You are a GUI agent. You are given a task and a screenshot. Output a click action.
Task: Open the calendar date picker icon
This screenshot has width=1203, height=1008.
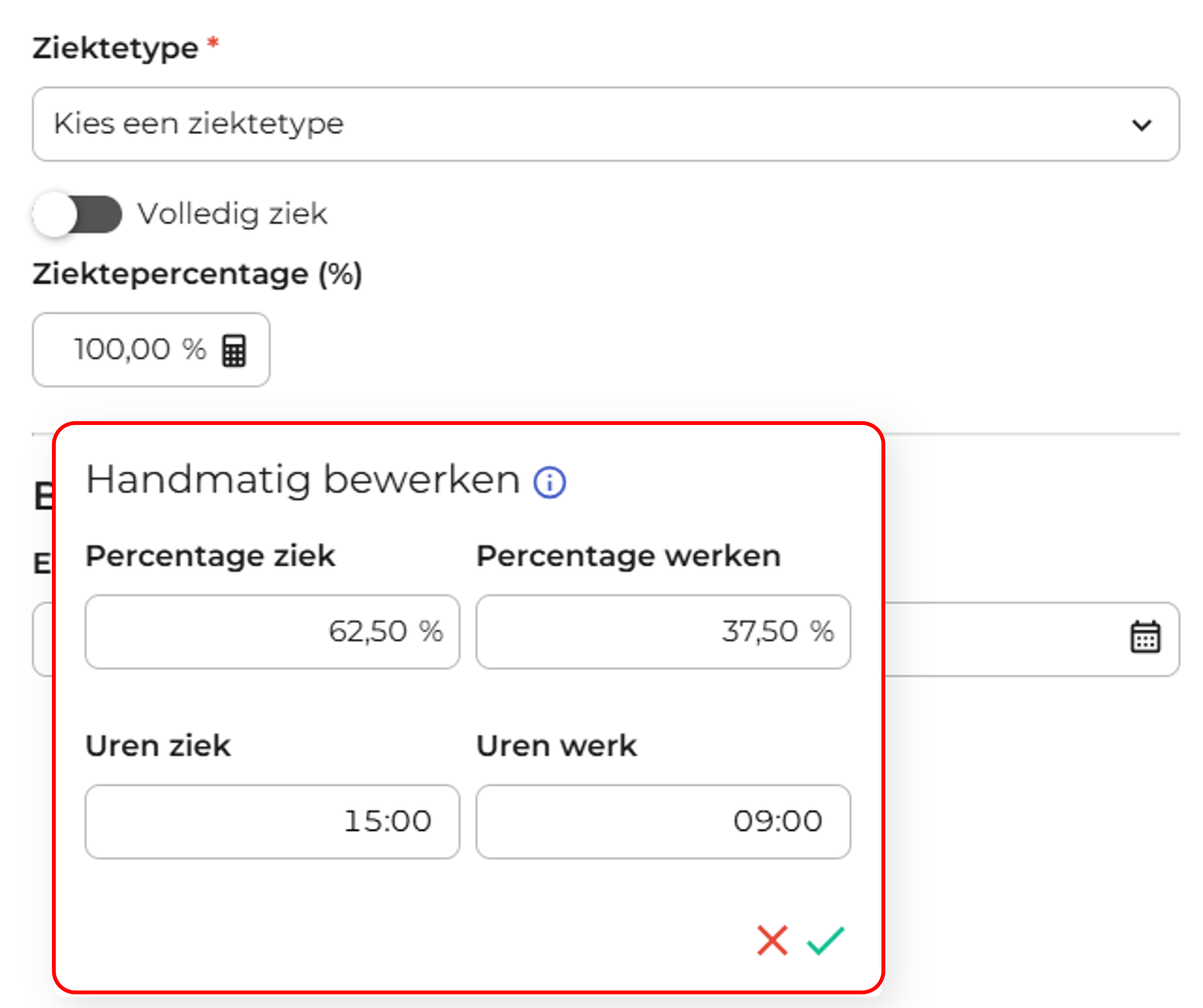coord(1145,637)
